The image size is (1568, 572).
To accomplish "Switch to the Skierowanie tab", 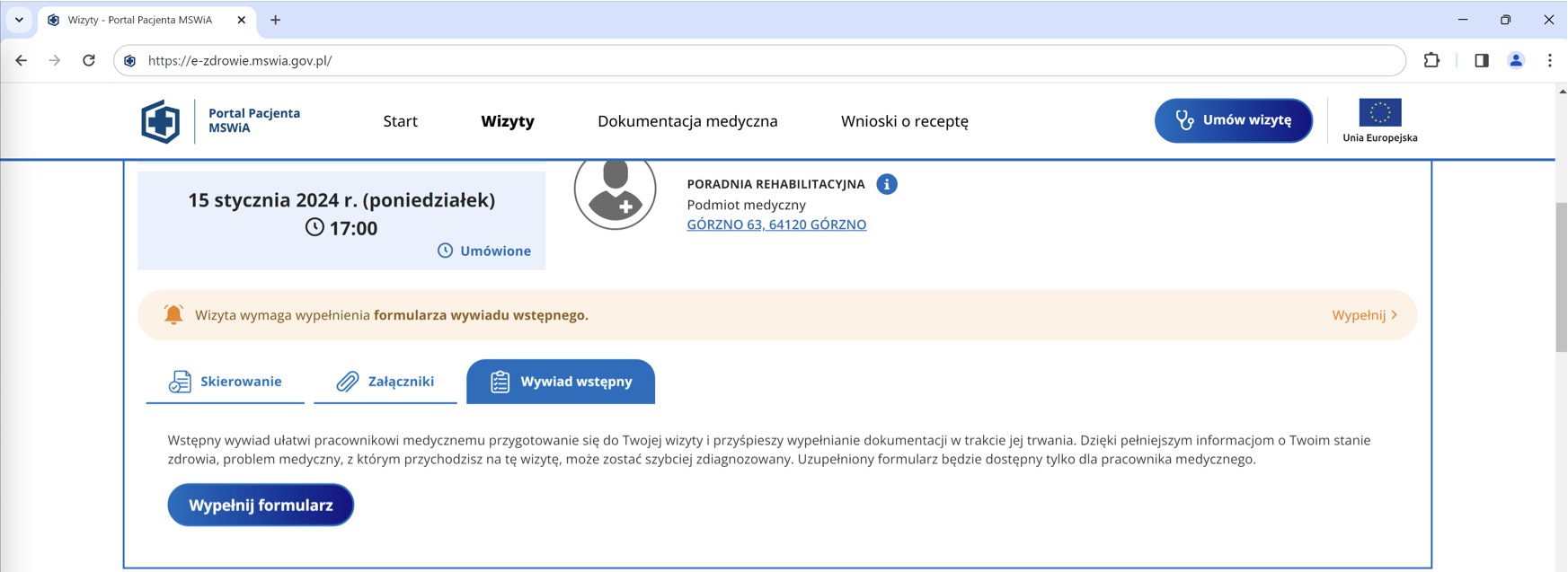I will pyautogui.click(x=226, y=382).
